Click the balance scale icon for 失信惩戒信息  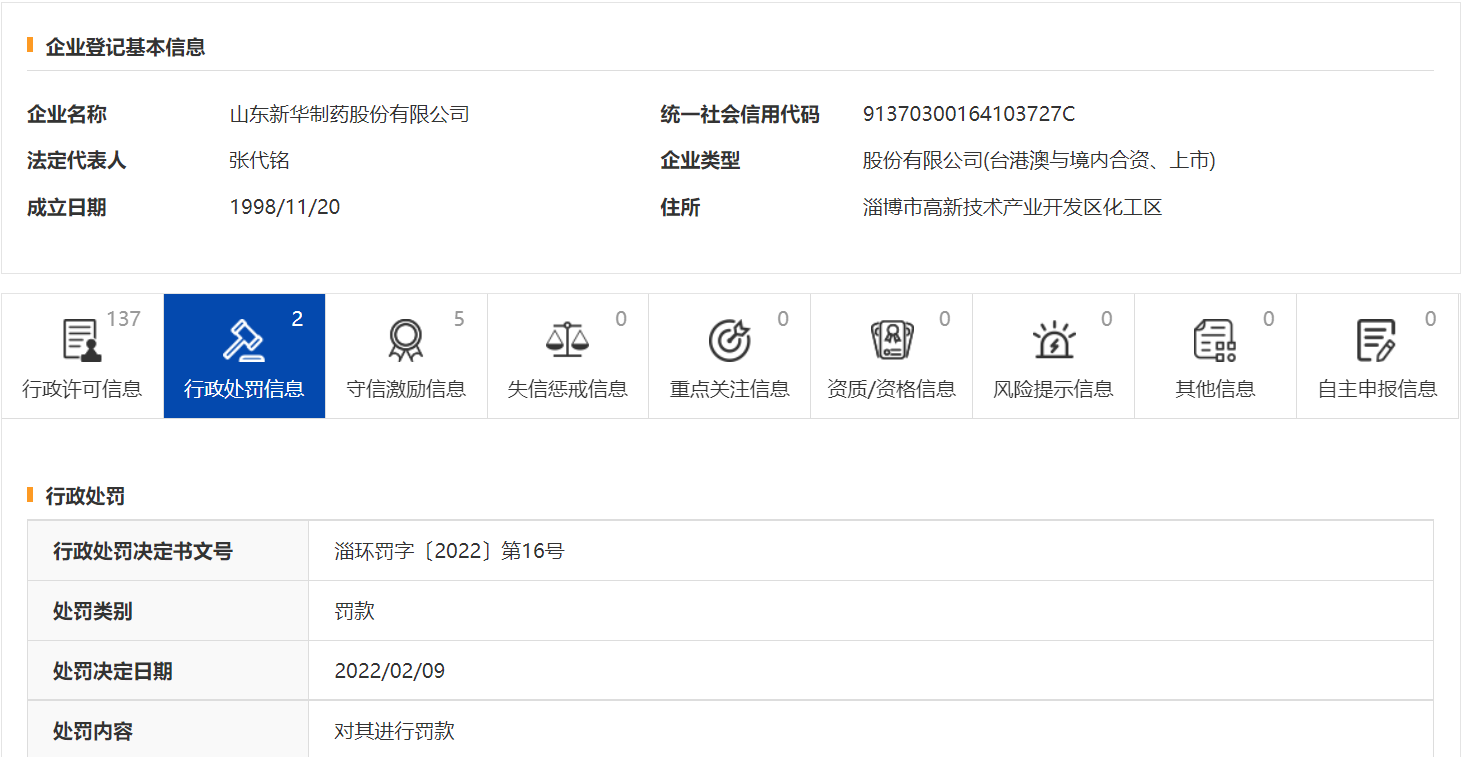pos(568,340)
